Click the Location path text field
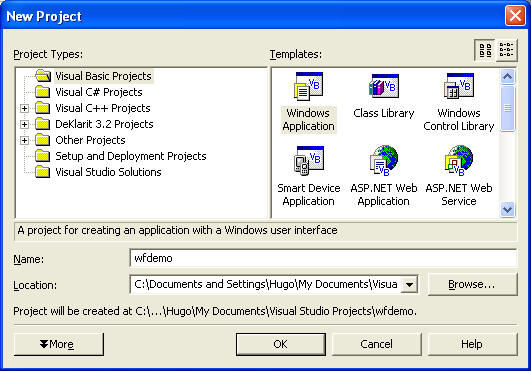Viewport: 531px width, 371px height. coord(266,284)
